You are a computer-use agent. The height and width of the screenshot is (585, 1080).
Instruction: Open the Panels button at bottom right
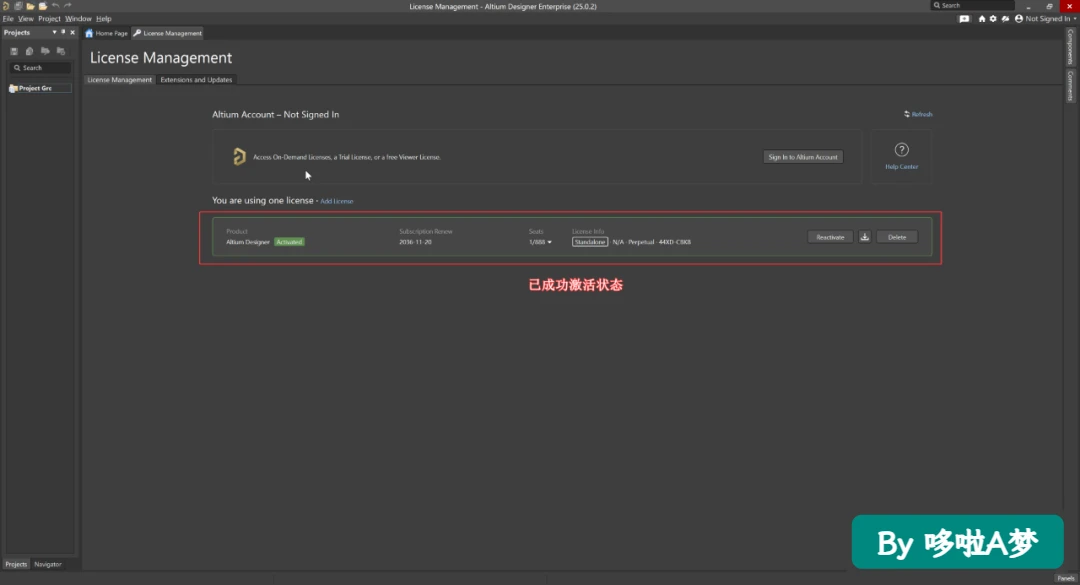(x=1066, y=578)
